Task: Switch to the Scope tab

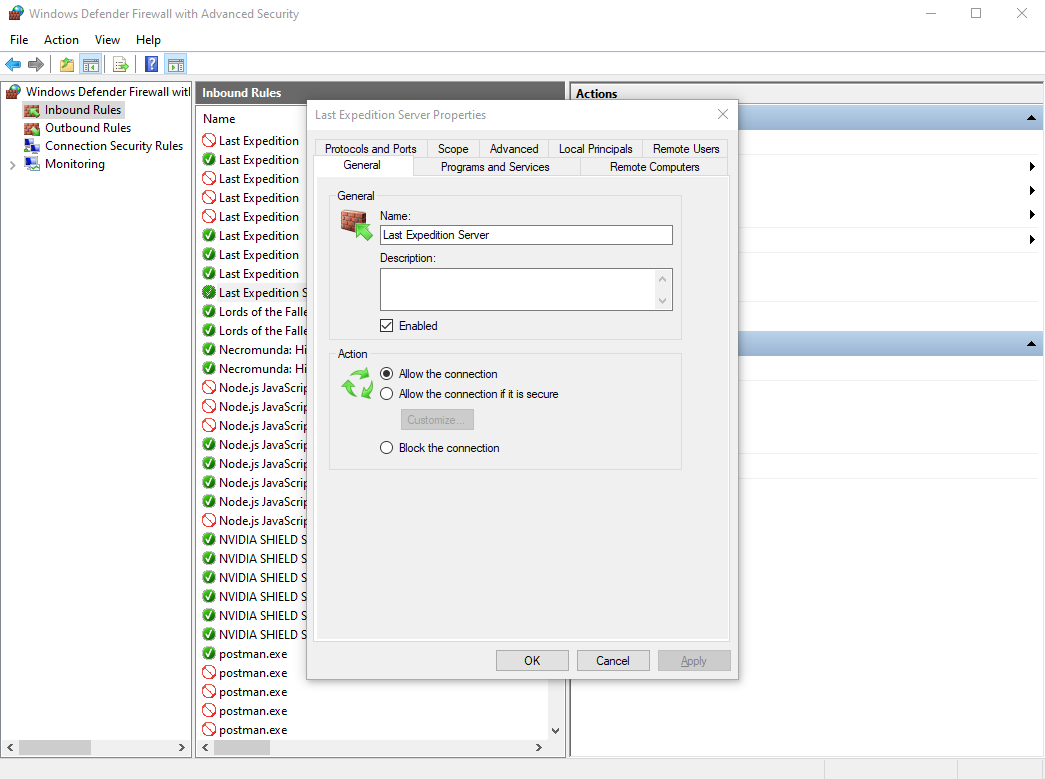Action: pos(453,149)
